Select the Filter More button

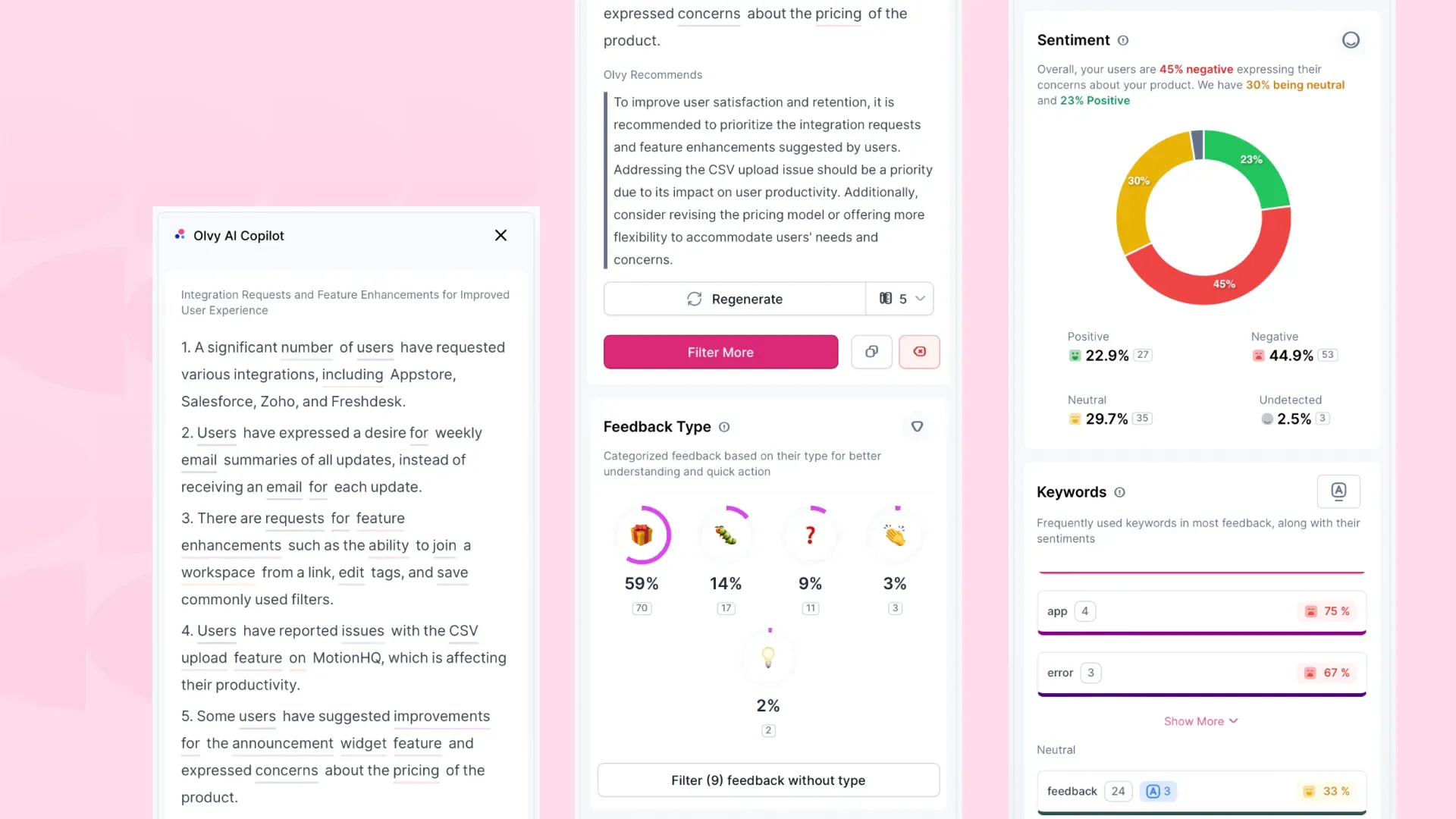tap(720, 352)
